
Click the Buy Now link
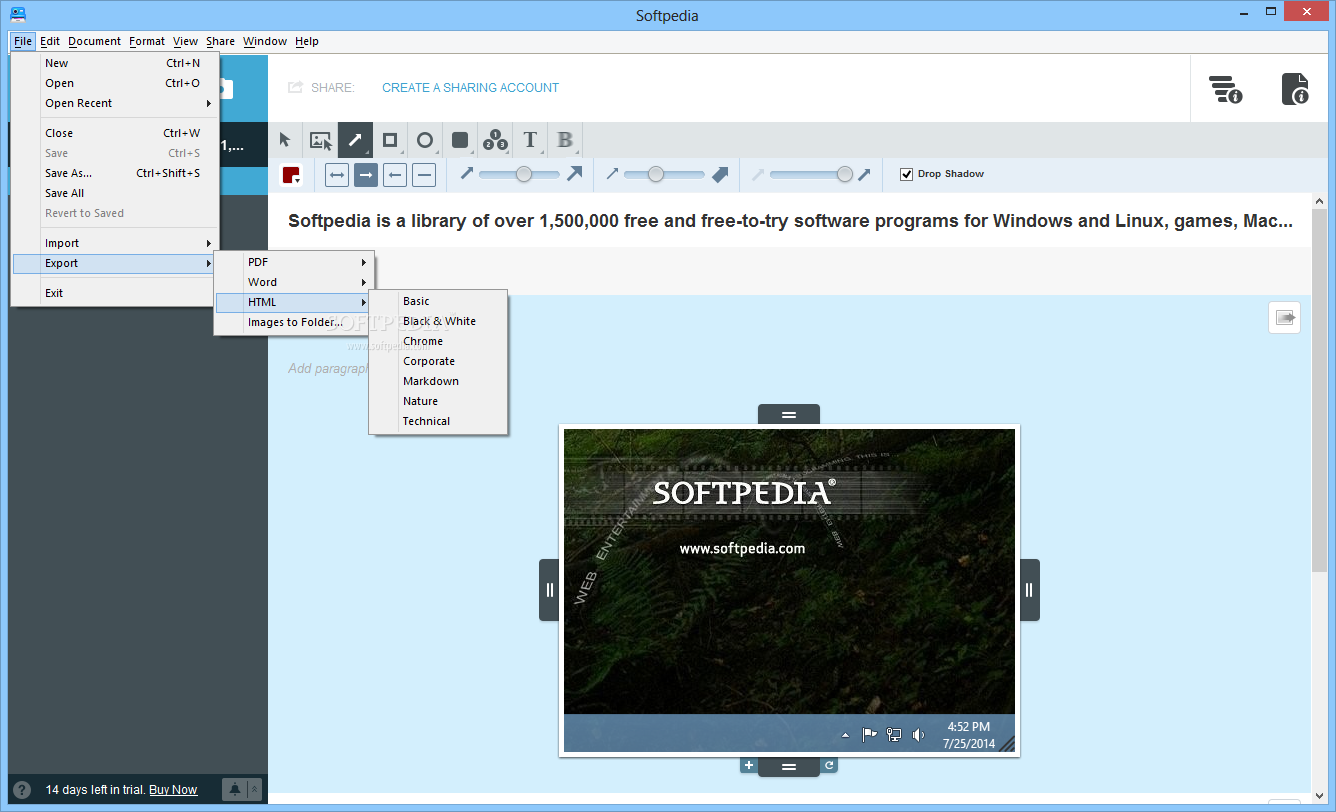(x=173, y=790)
